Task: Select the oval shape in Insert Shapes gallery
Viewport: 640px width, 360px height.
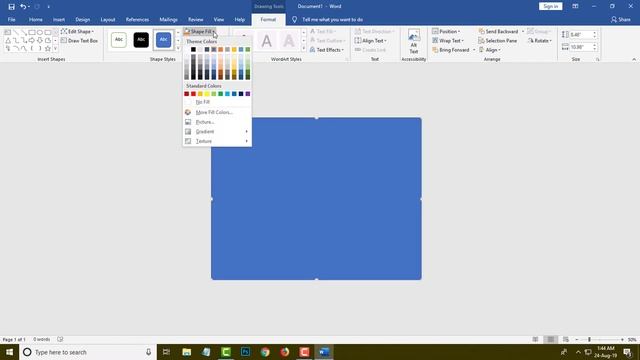Action: tap(40, 32)
